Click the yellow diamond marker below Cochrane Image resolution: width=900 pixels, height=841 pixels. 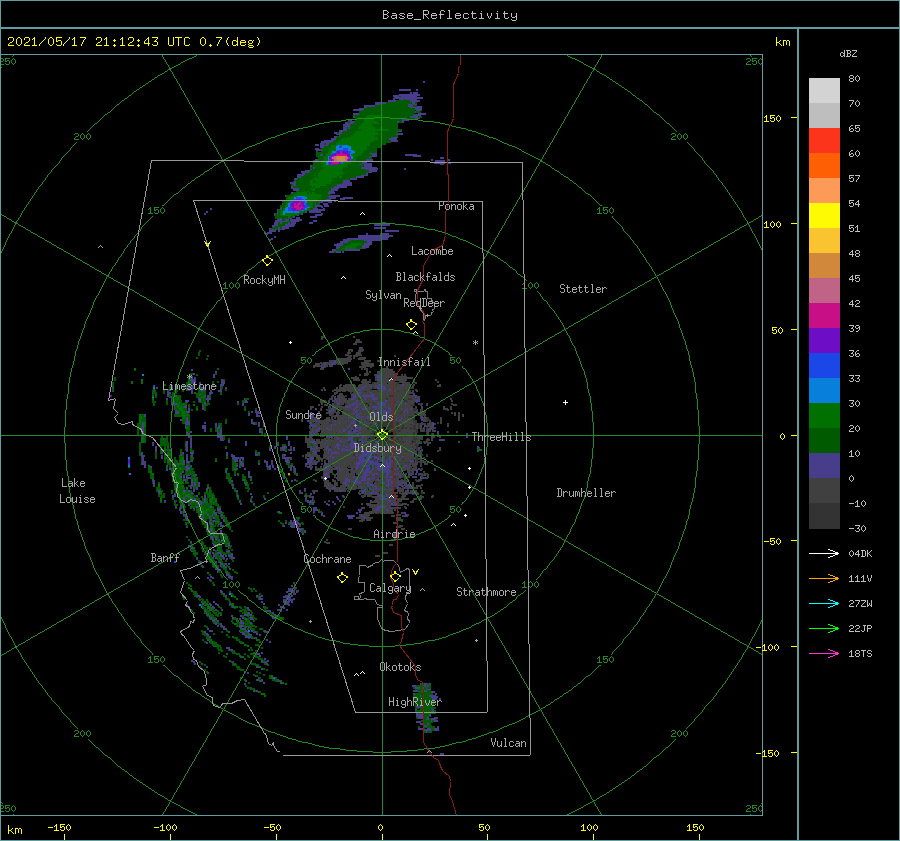(x=342, y=578)
